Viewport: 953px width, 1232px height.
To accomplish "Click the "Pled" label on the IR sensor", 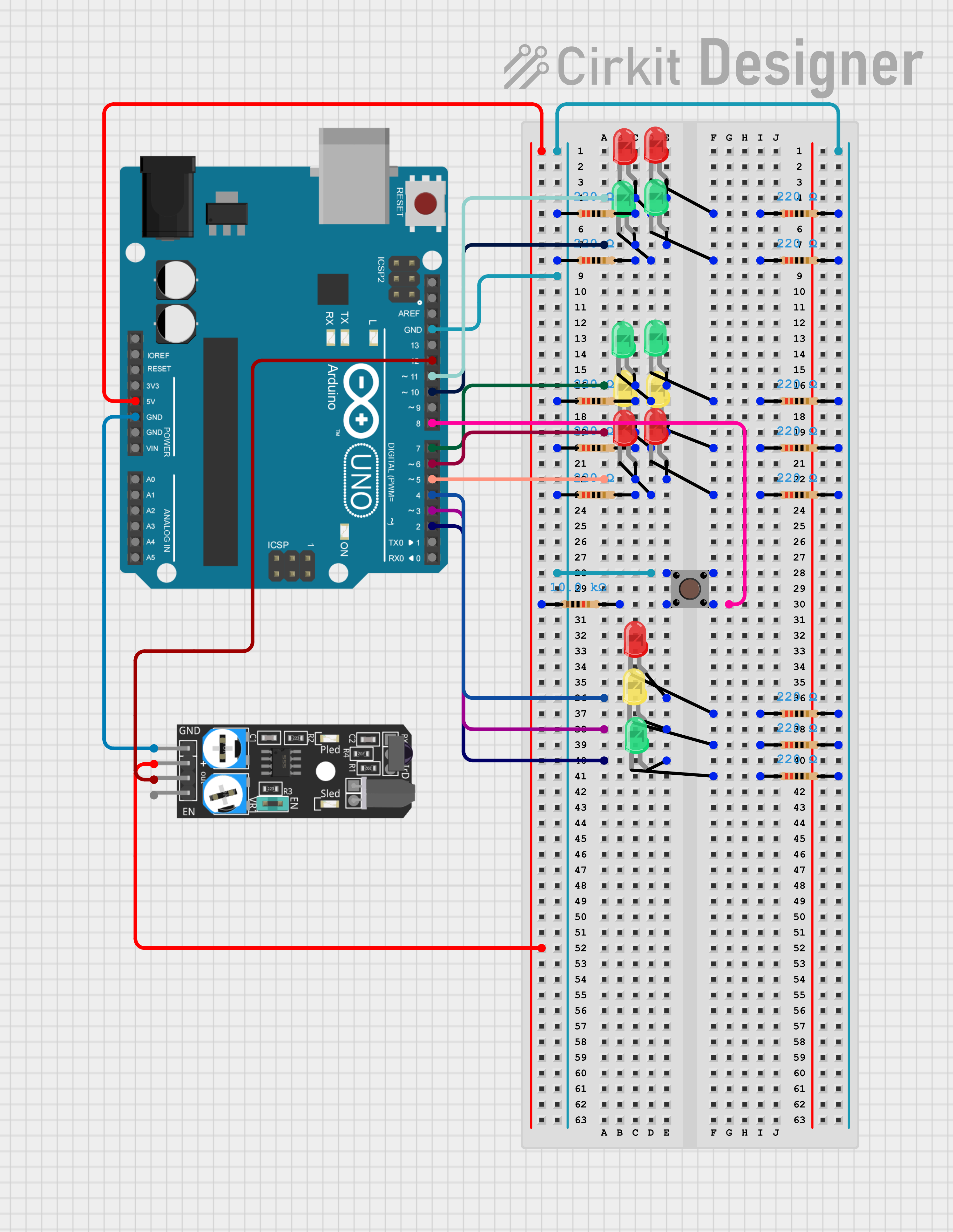I will (330, 750).
